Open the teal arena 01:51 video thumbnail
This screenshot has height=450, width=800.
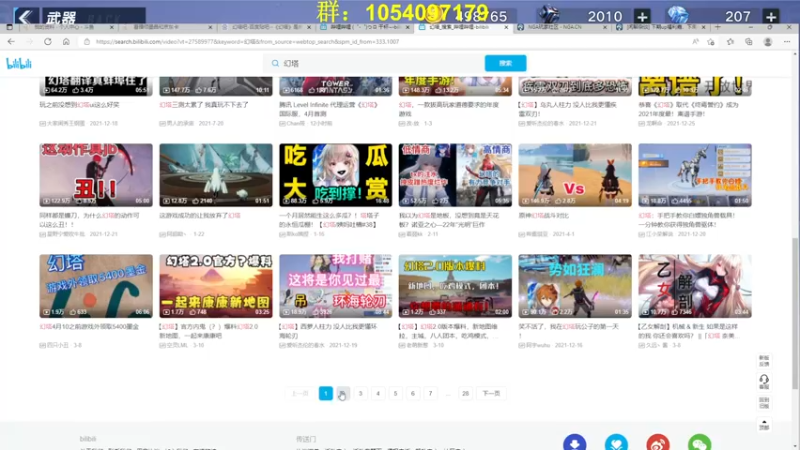pyautogui.click(x=216, y=175)
